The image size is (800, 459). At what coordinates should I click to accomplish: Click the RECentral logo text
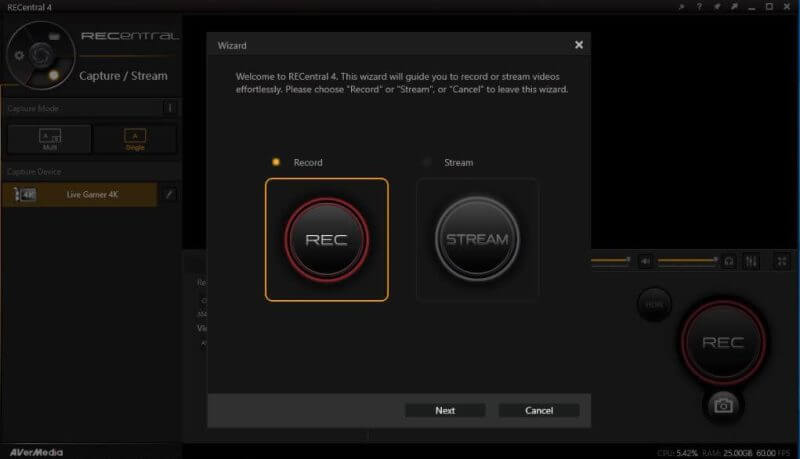(130, 36)
